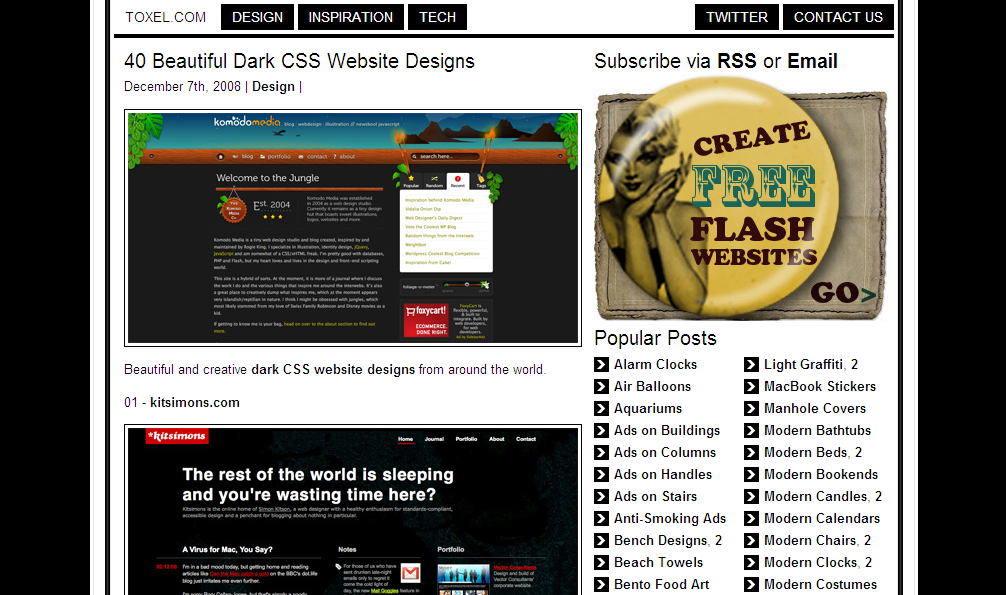Open the Modern Candles post
The height and width of the screenshot is (595, 1006).
(815, 496)
